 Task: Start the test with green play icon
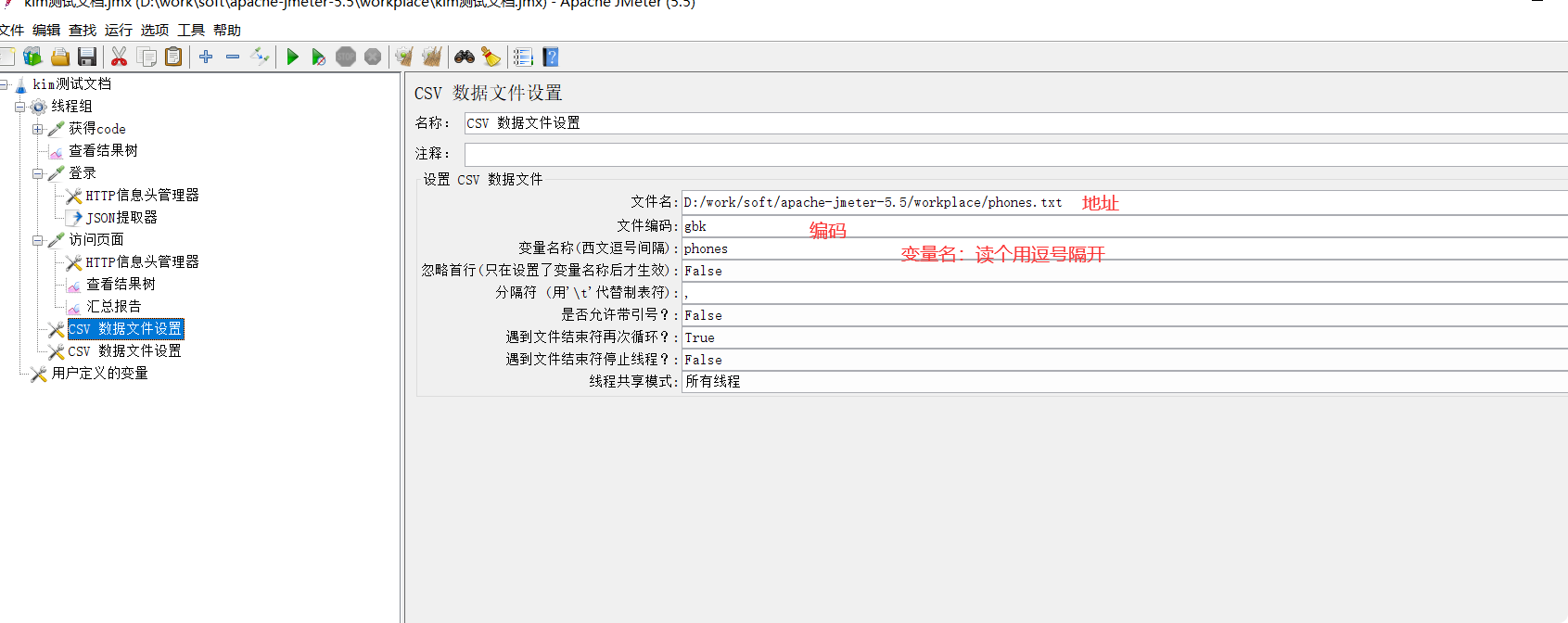292,57
